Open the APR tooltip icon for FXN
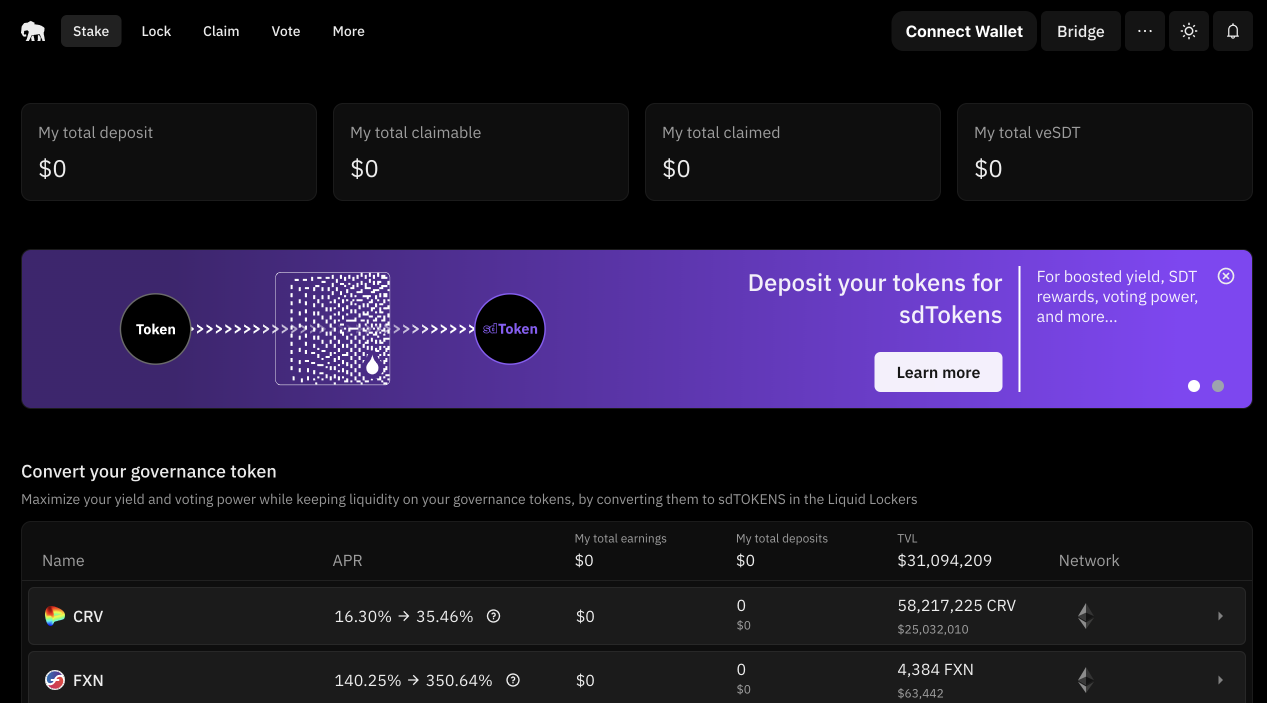1267x703 pixels. (513, 680)
